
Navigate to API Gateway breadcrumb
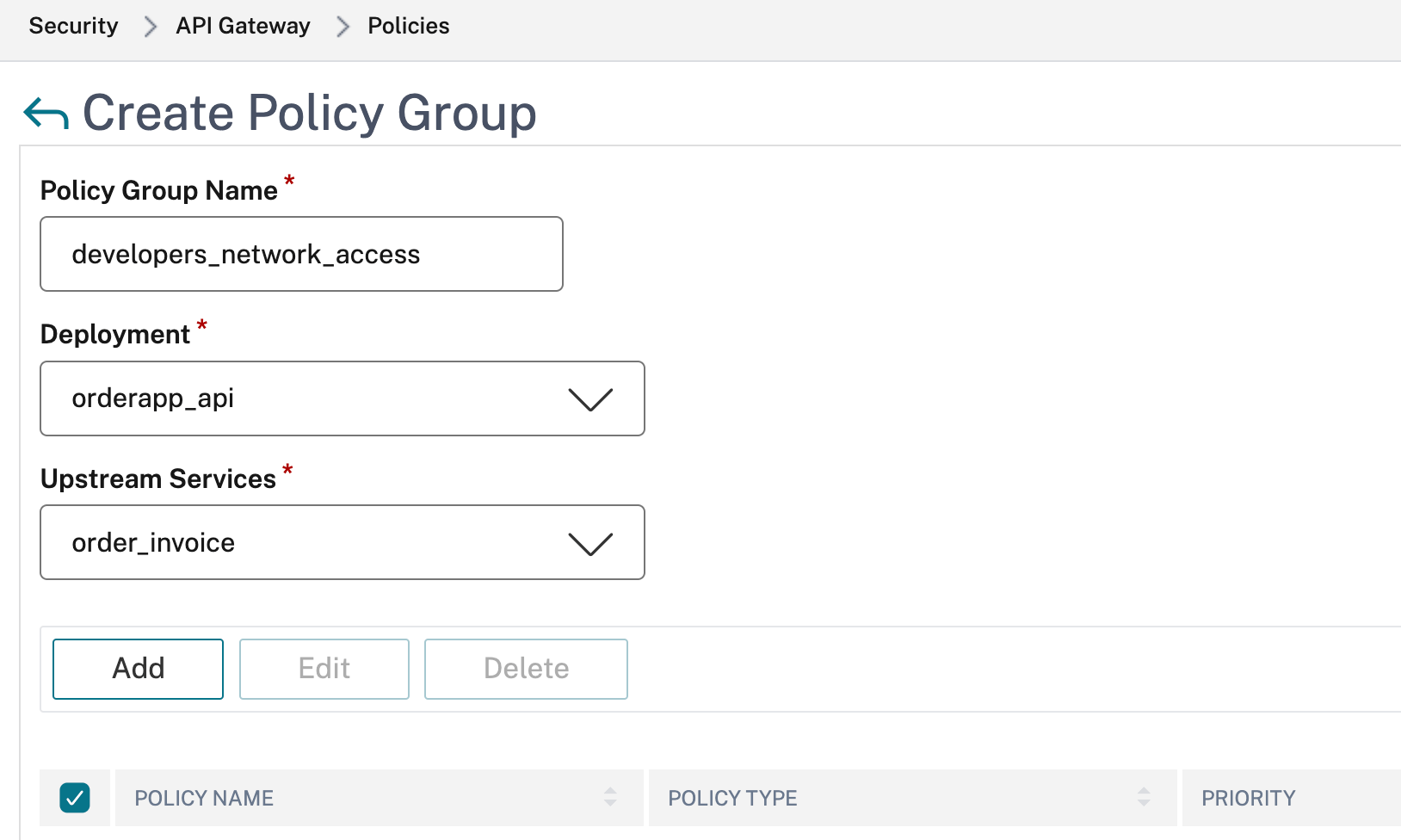tap(243, 26)
